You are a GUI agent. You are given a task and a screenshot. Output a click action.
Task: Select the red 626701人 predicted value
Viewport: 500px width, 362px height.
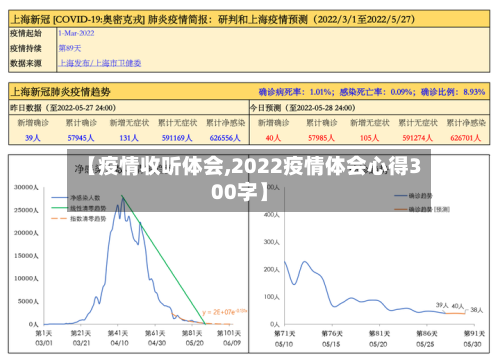coord(466,138)
